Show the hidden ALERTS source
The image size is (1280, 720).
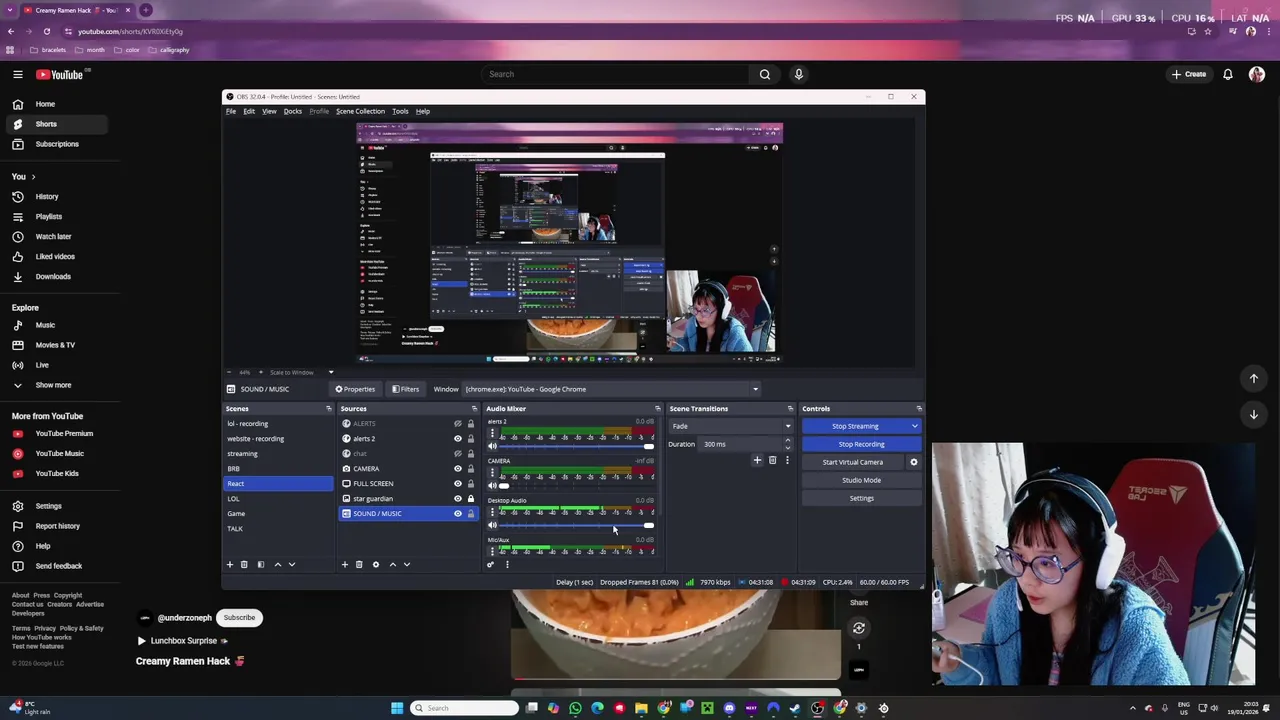point(458,423)
